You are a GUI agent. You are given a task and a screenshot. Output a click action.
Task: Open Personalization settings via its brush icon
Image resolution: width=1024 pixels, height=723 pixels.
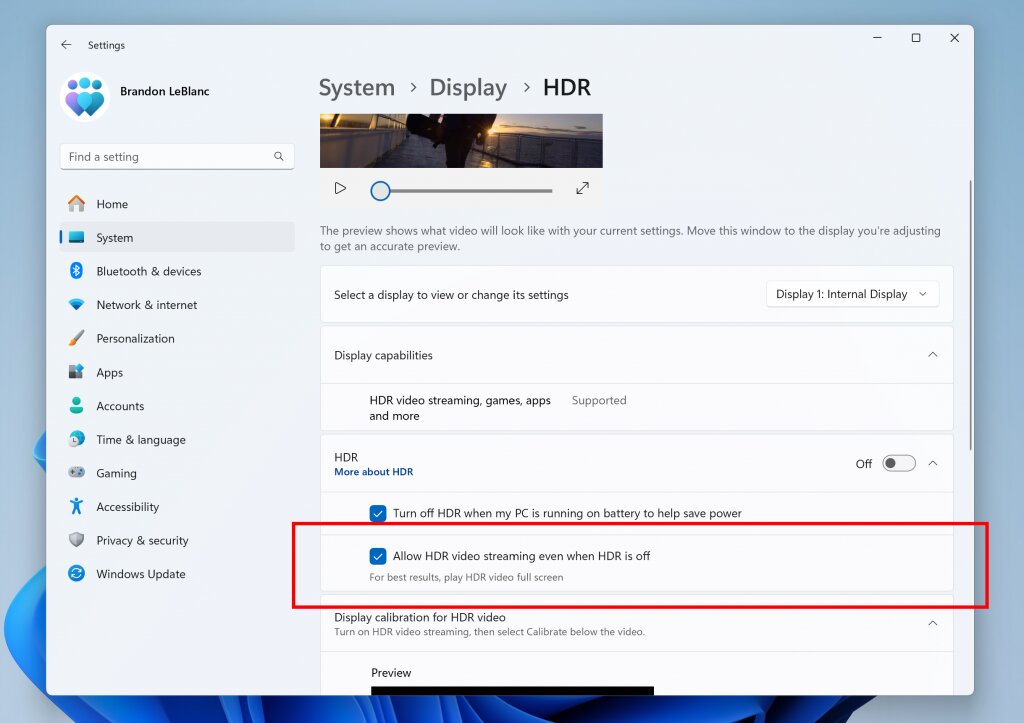[78, 338]
